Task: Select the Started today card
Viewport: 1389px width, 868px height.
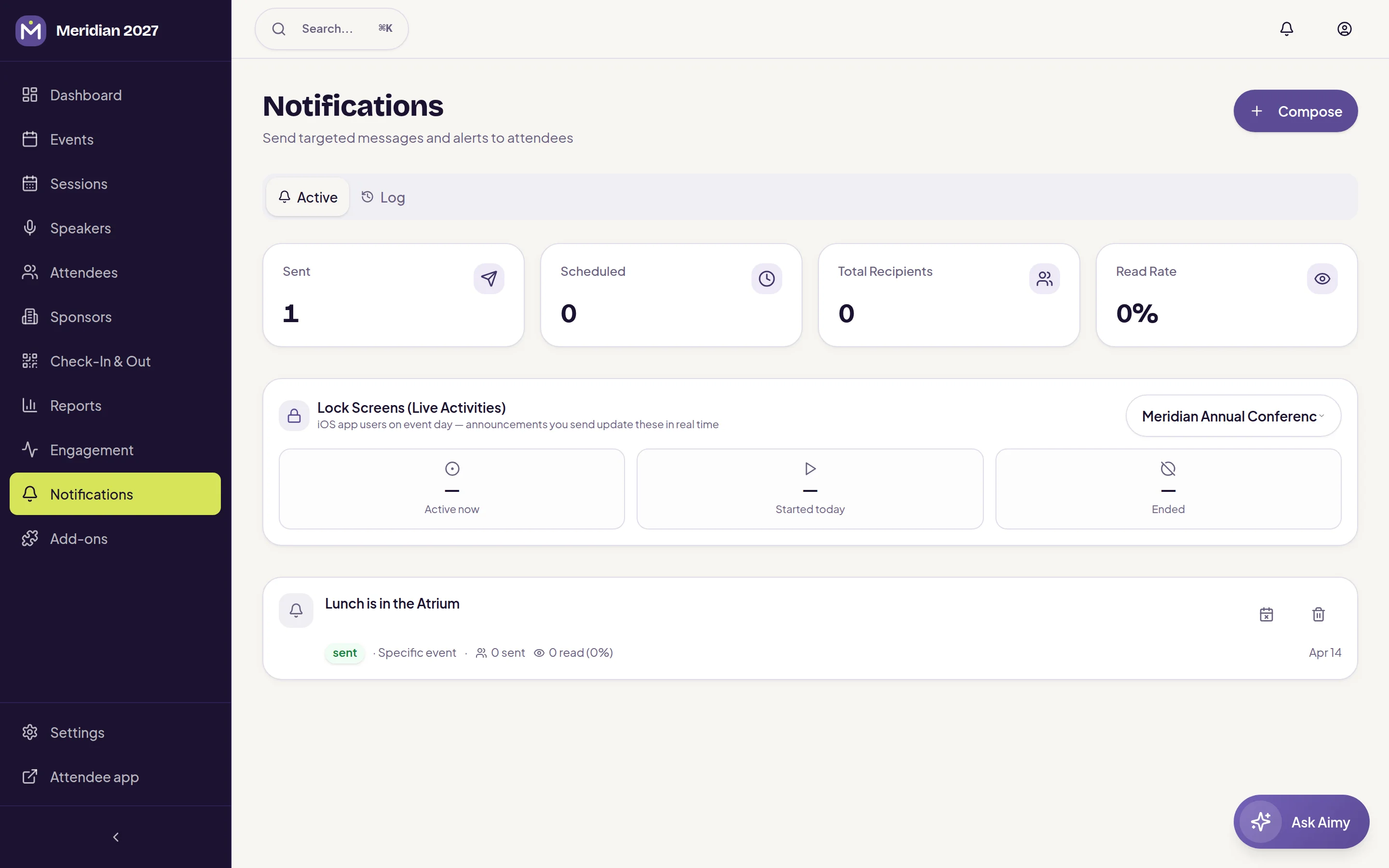Action: pyautogui.click(x=810, y=488)
